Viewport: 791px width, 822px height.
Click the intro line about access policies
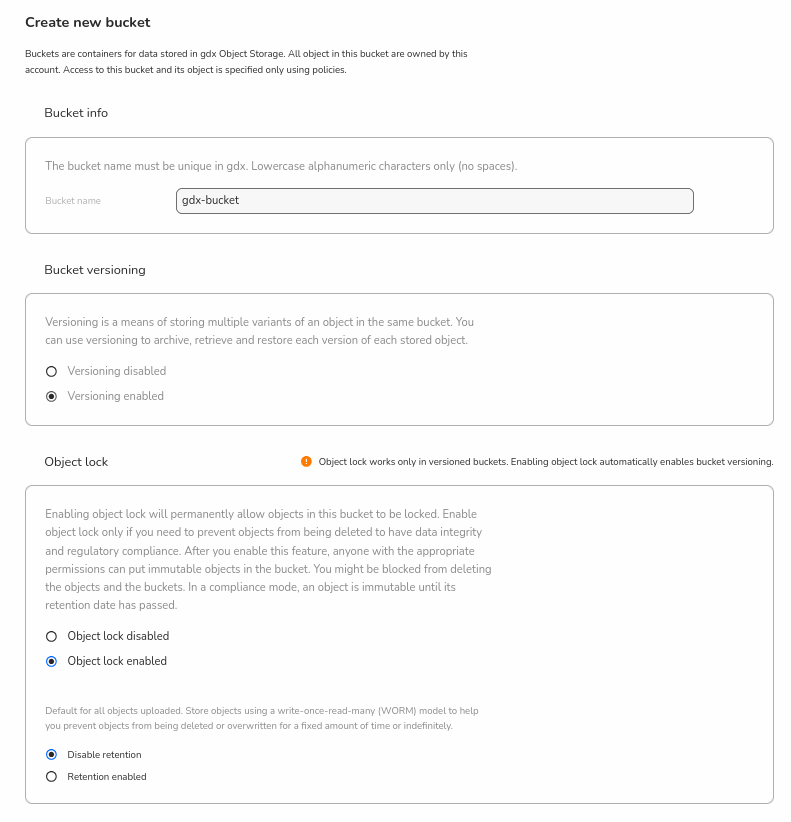[x=186, y=70]
